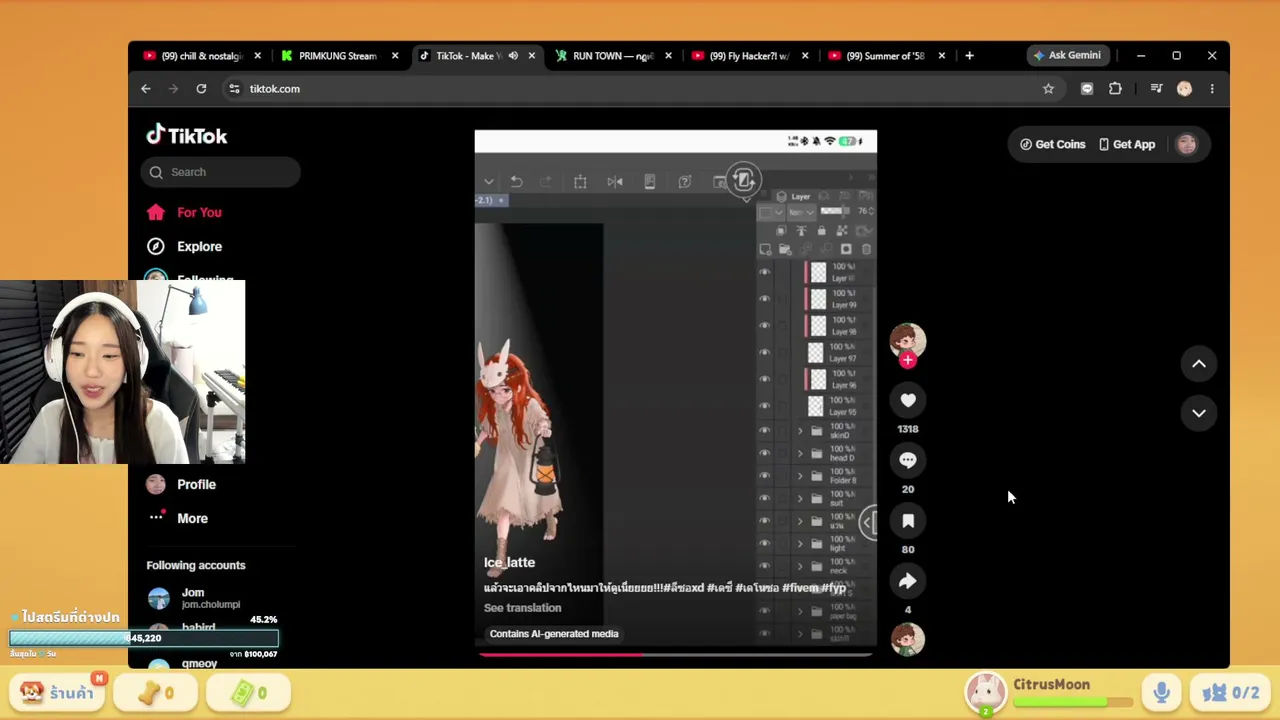This screenshot has height=720, width=1280.
Task: Bookmark the video to favorites
Action: (x=908, y=521)
